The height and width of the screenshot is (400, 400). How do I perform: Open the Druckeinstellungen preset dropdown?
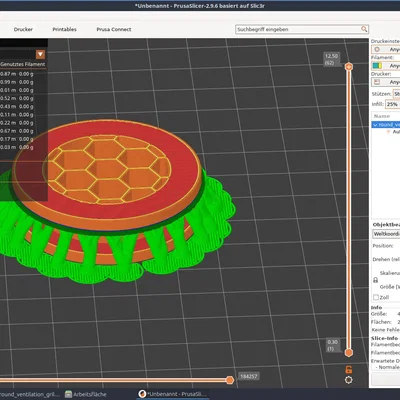tap(386, 49)
